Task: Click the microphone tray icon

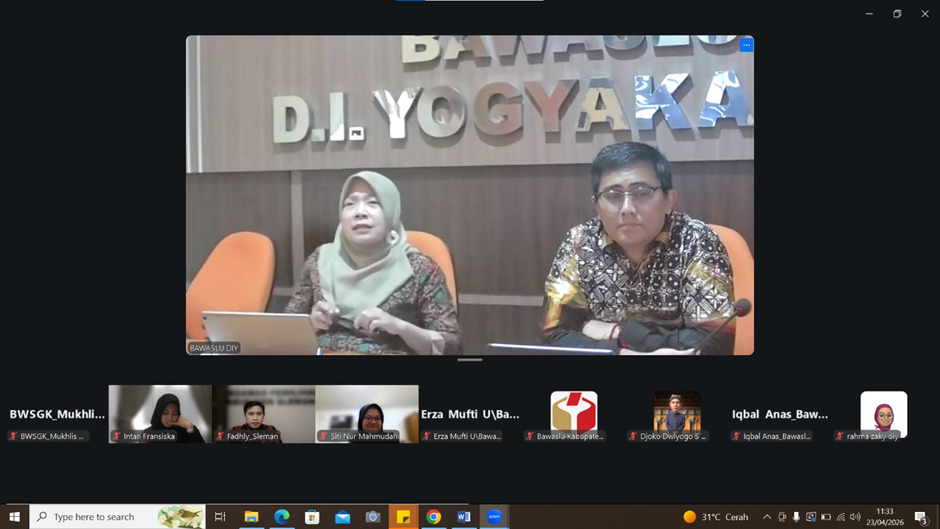Action: pos(796,516)
